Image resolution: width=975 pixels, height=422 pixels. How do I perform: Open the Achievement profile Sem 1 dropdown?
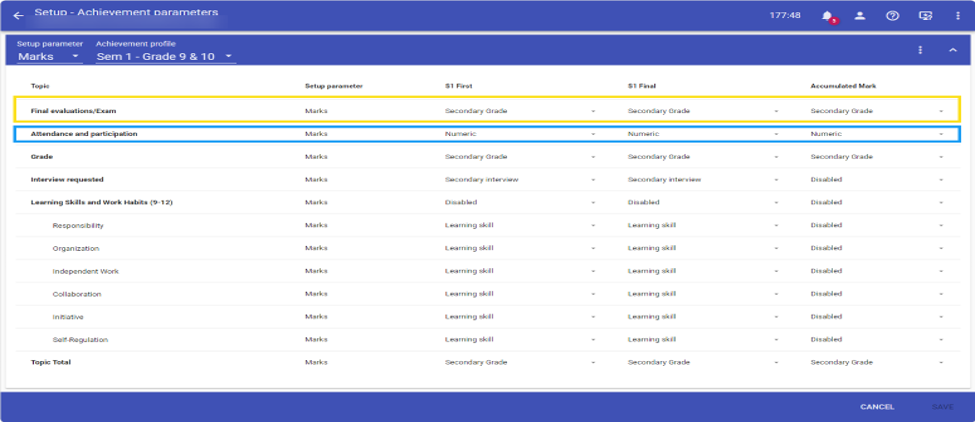coord(165,57)
